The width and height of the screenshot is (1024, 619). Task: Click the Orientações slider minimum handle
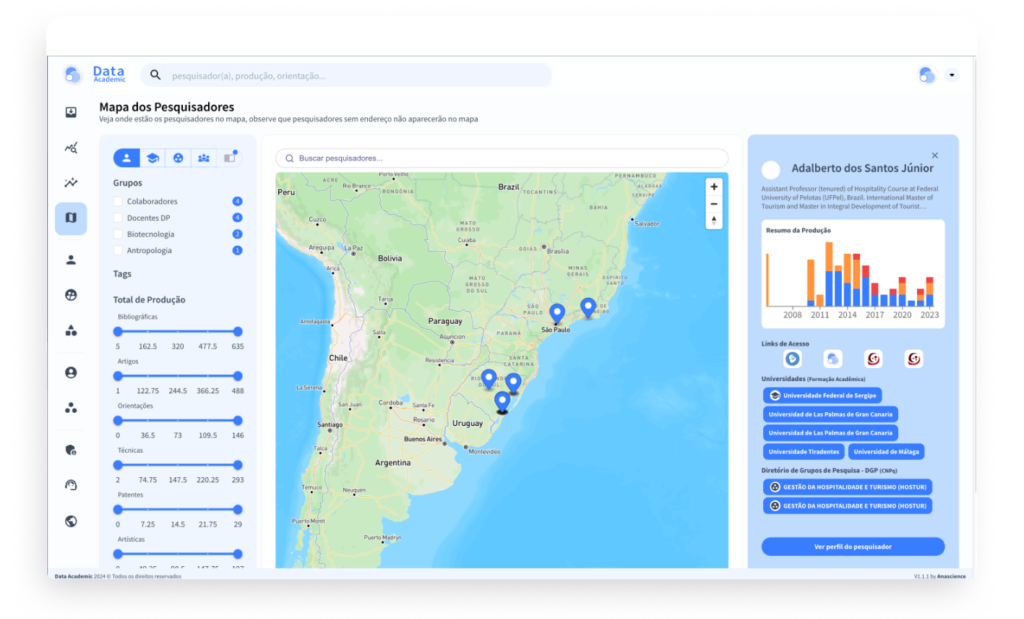tap(118, 421)
